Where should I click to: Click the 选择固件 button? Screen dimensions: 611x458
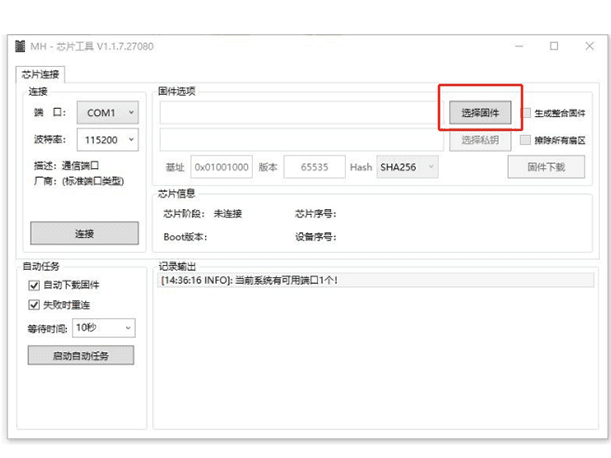pyautogui.click(x=480, y=113)
